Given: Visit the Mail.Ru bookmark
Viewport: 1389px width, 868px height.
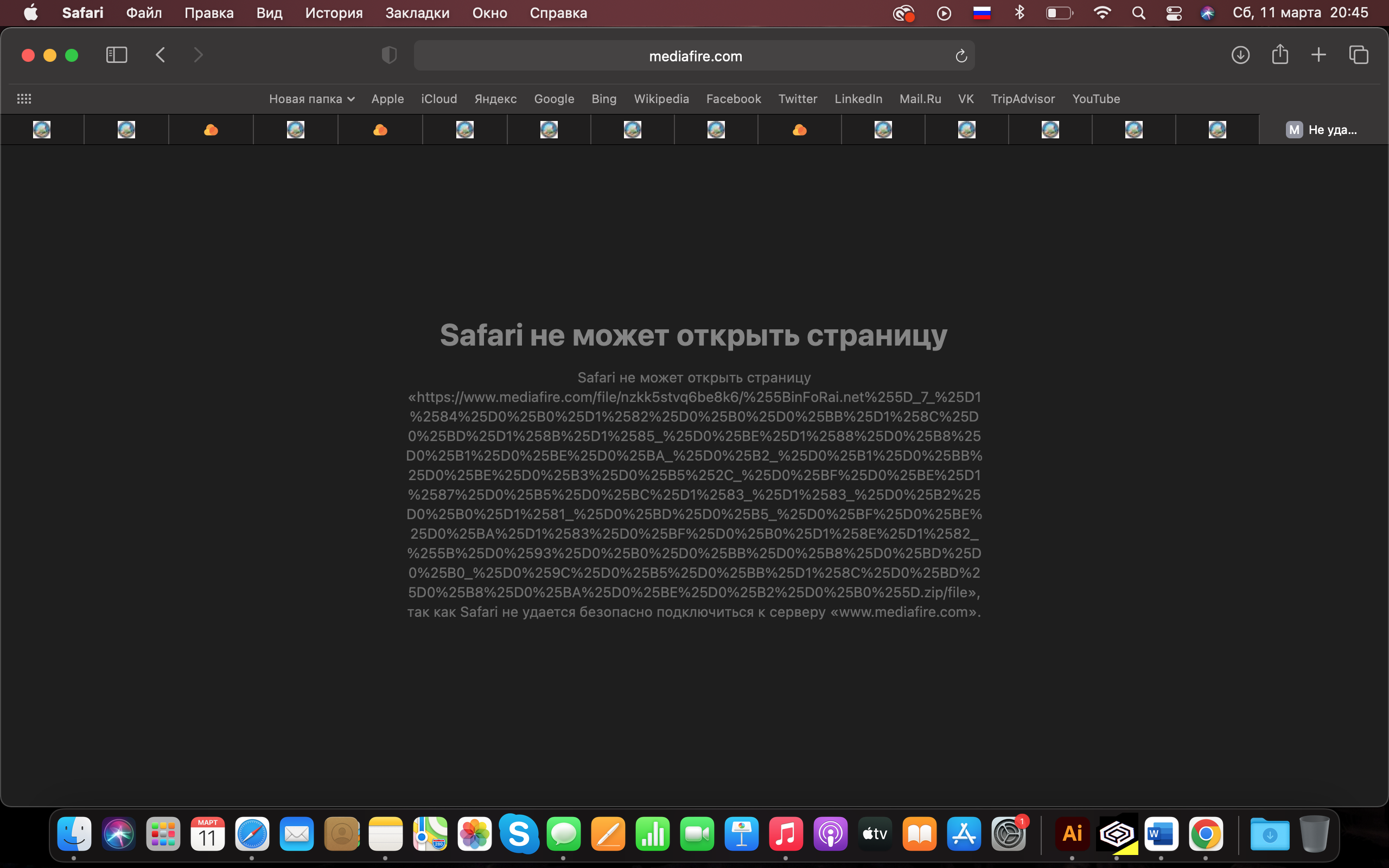Looking at the screenshot, I should (x=920, y=99).
